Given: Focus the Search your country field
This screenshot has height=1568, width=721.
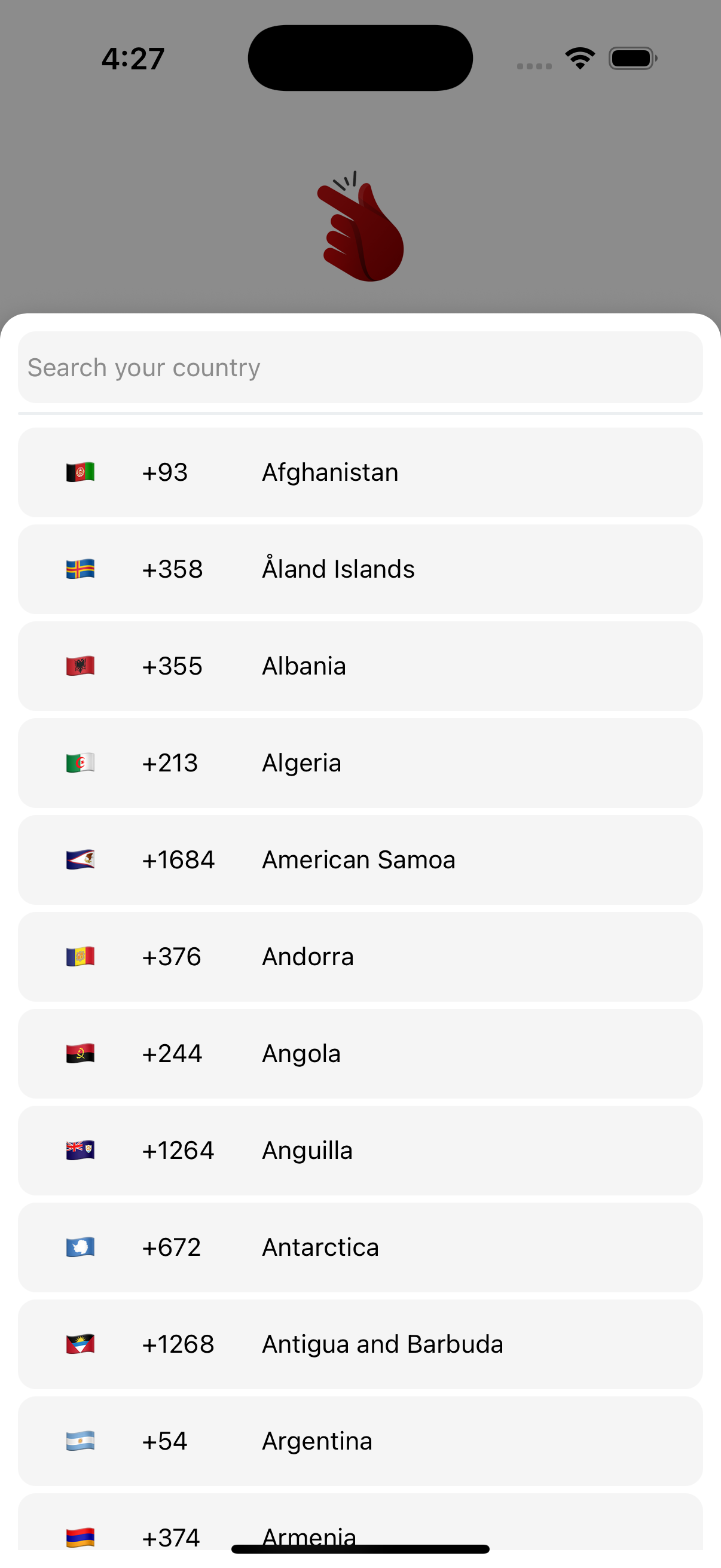Looking at the screenshot, I should coord(360,367).
